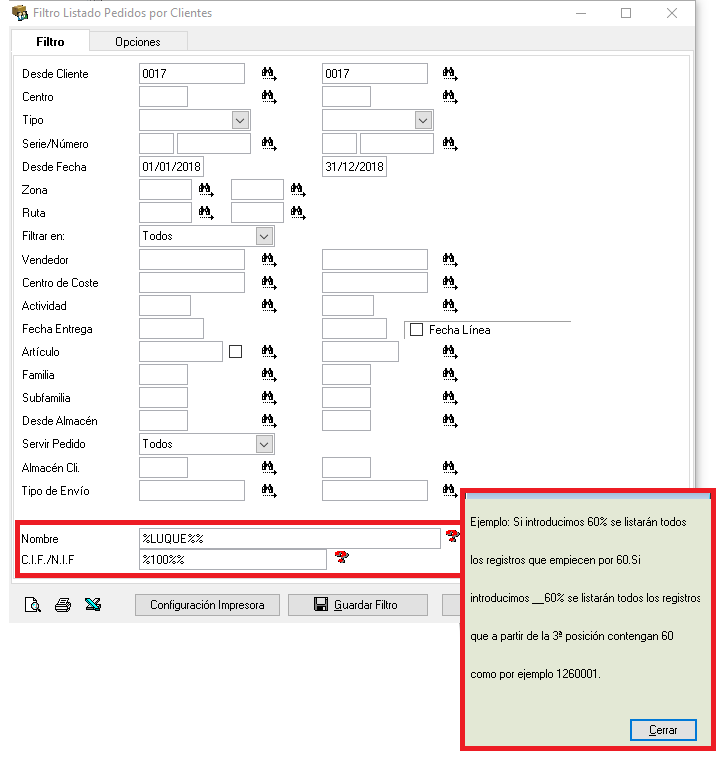Click the second Tipo de Envío input field
This screenshot has height=758, width=723.
(x=375, y=491)
